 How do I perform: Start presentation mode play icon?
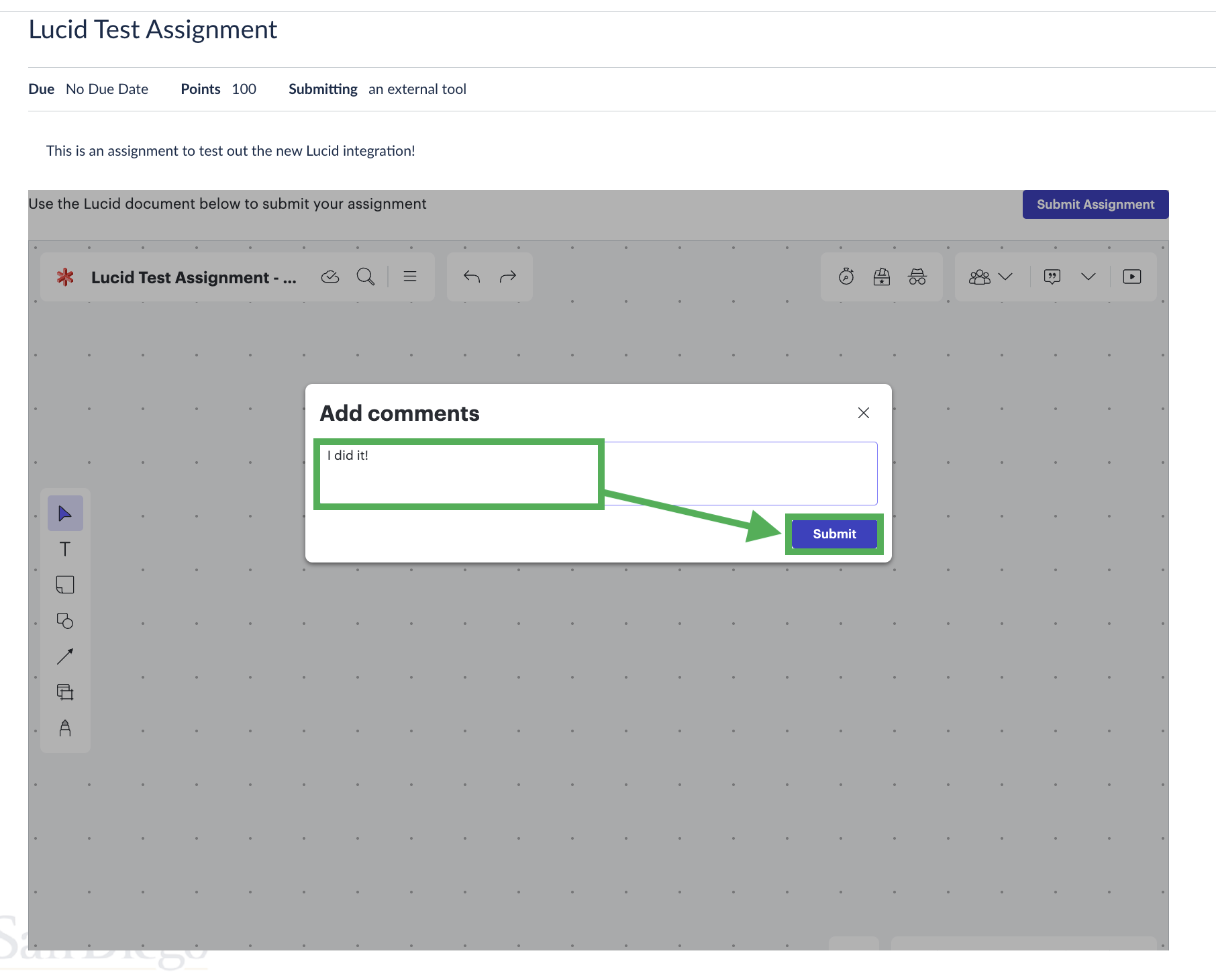pos(1132,277)
